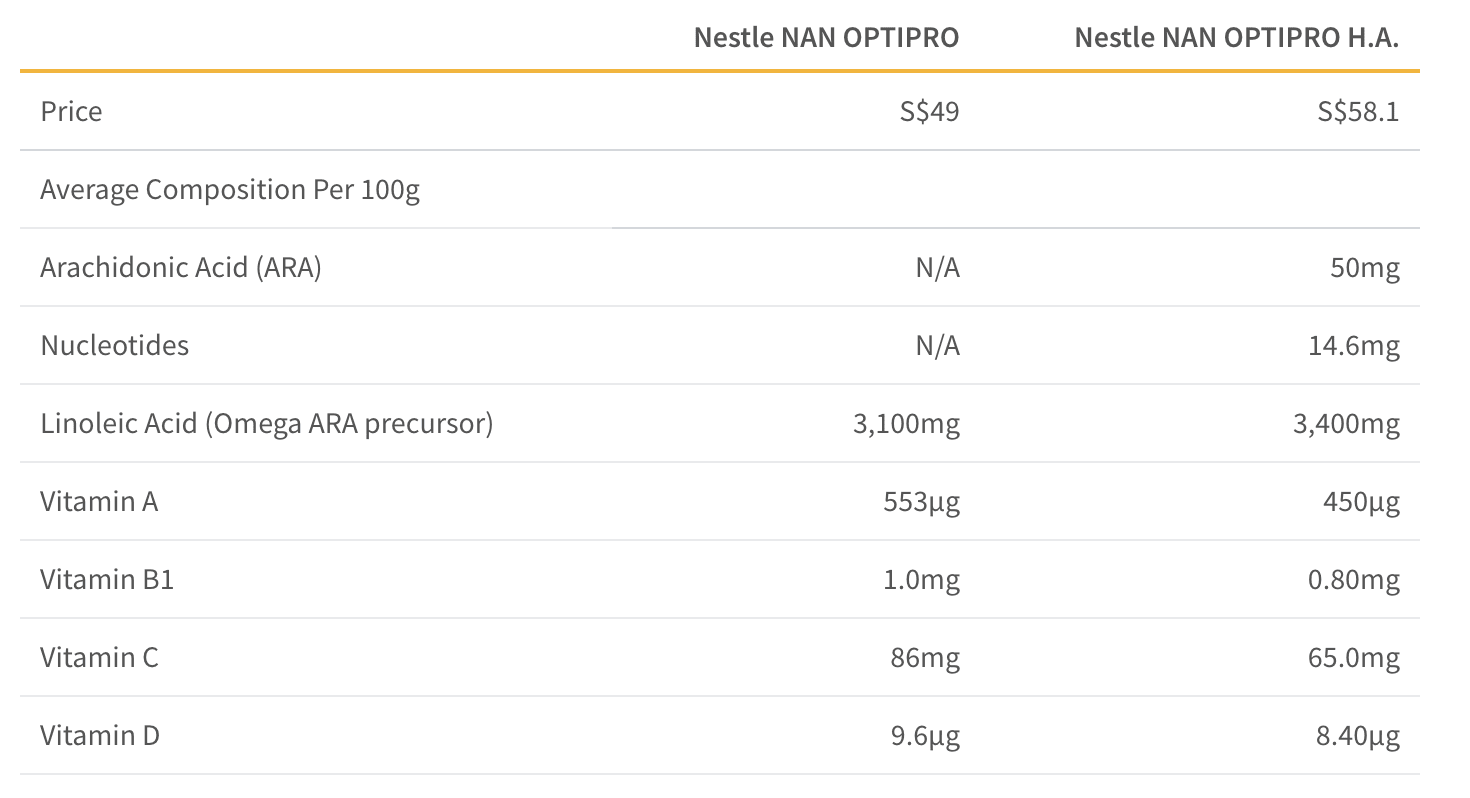Click the Nestle NAN OPTIPRO H.A. column header
1470x798 pixels.
(x=1236, y=38)
